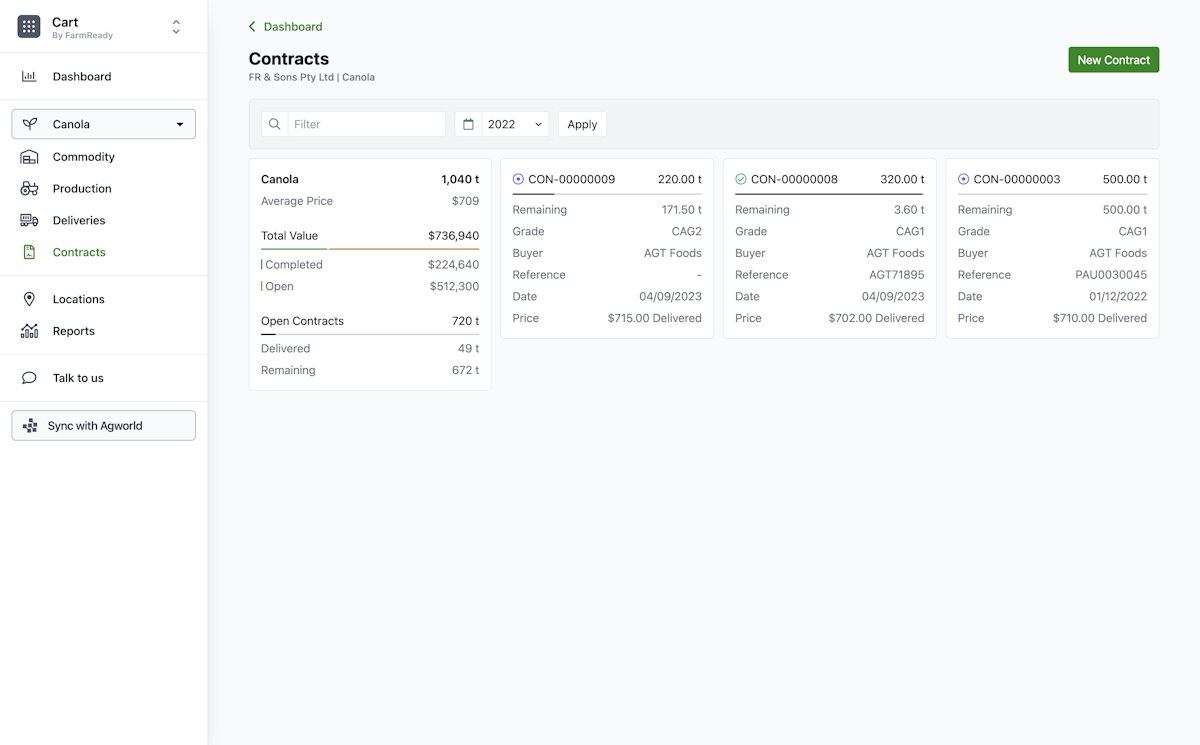Viewport: 1200px width, 745px height.
Task: Expand the Cart workspace switcher arrows
Action: [176, 27]
